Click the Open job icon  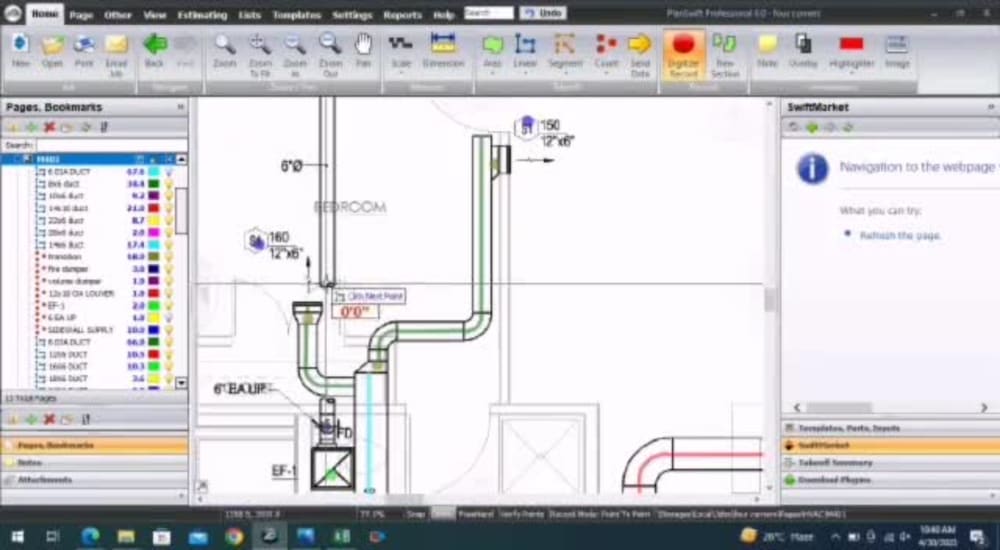52,45
